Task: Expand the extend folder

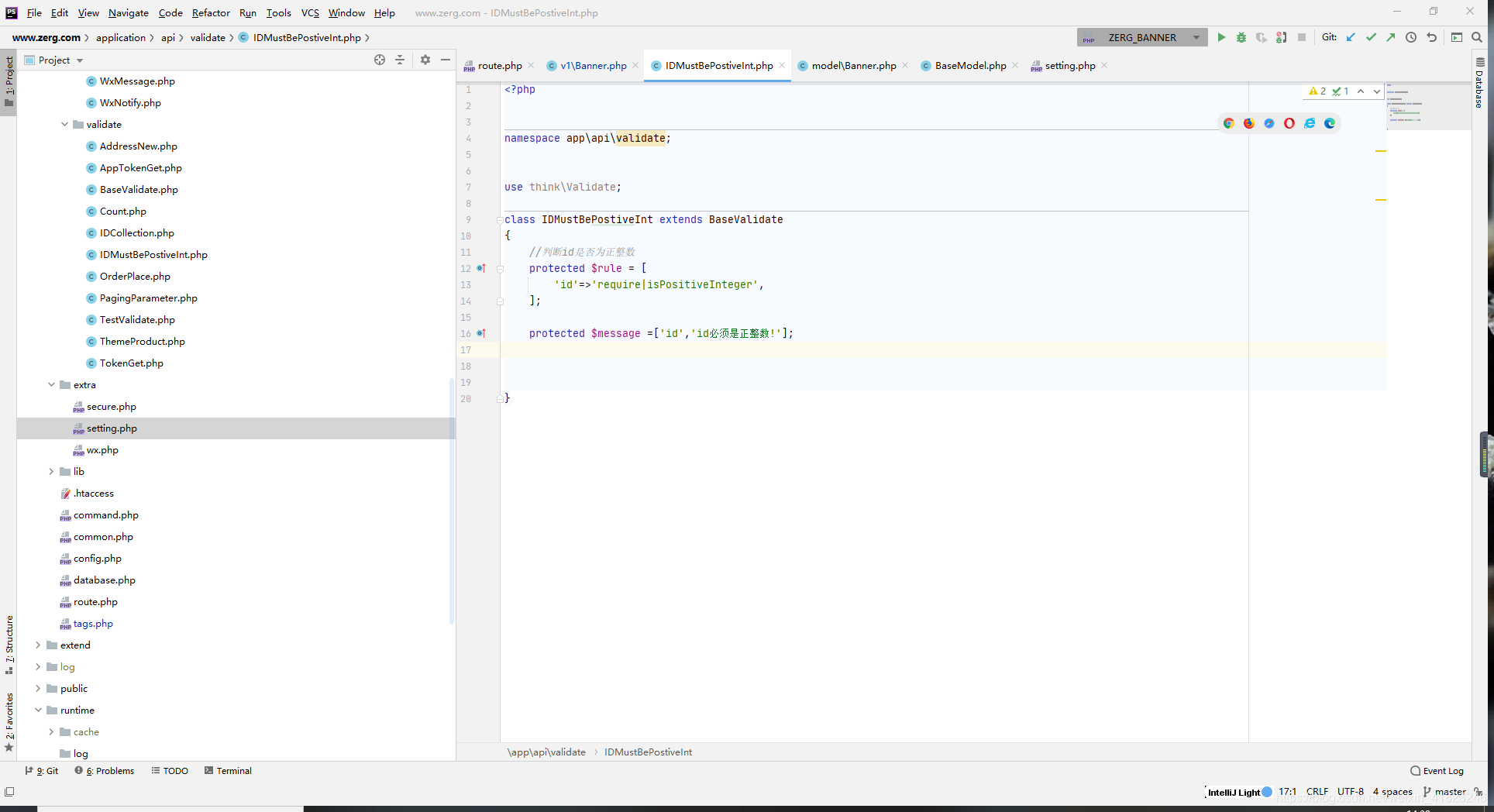Action: point(38,645)
